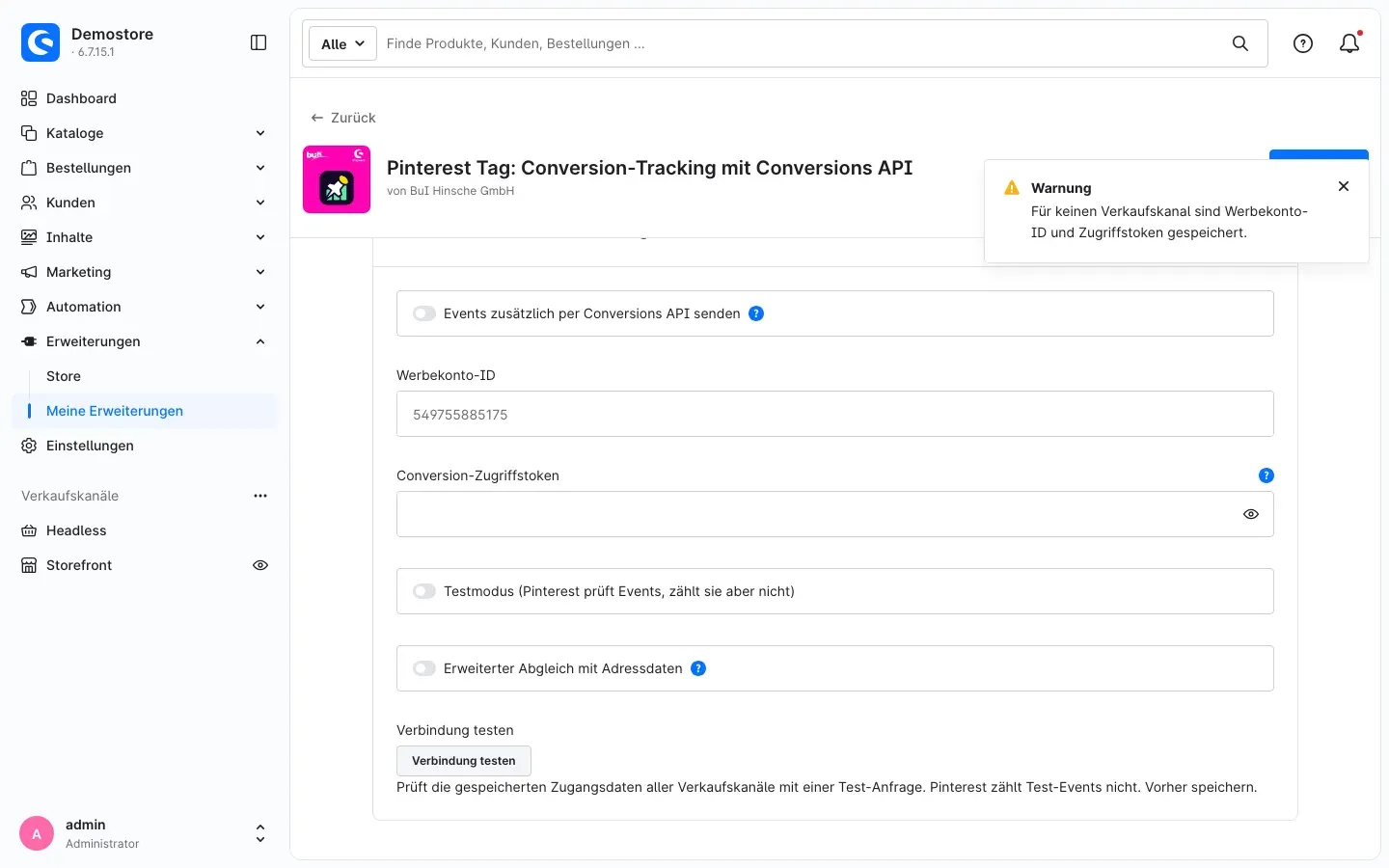Click the search magnifier icon
Image resolution: width=1389 pixels, height=868 pixels.
point(1240,43)
